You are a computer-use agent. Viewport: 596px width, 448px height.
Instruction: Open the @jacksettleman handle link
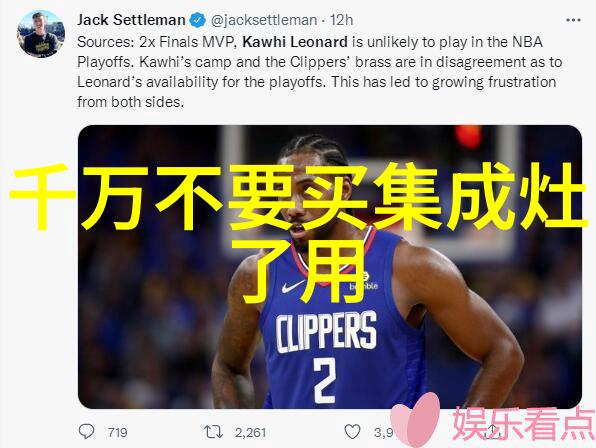tap(264, 20)
